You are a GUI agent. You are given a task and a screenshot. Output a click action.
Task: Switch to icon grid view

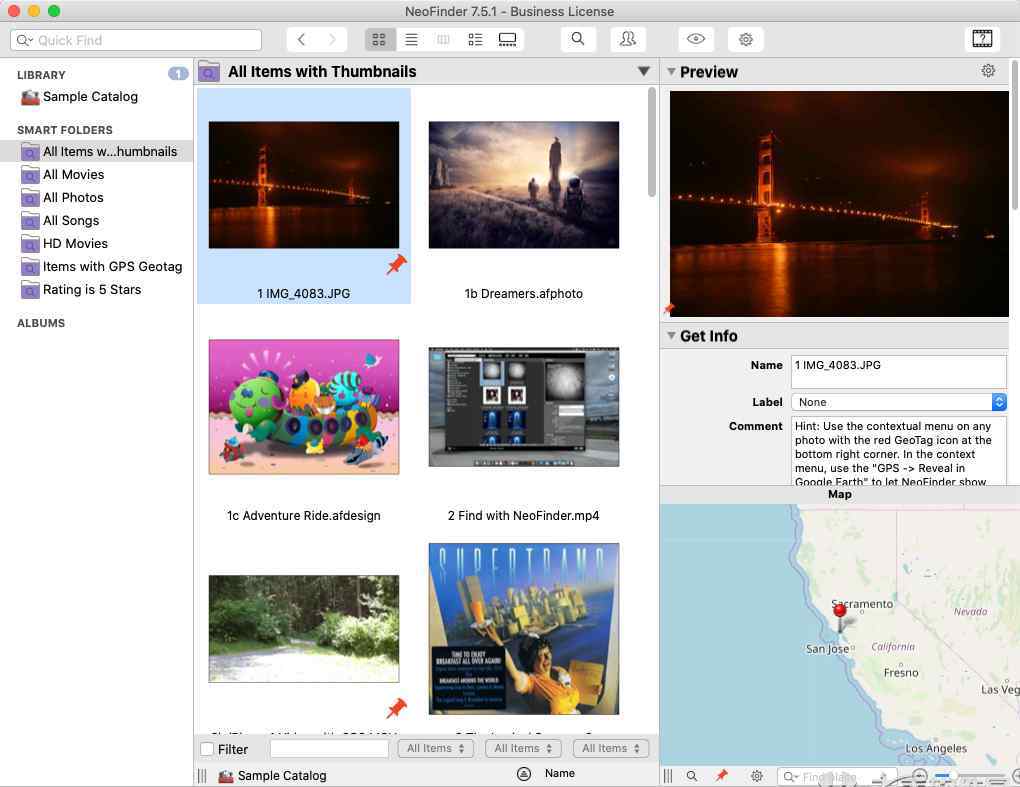(379, 40)
